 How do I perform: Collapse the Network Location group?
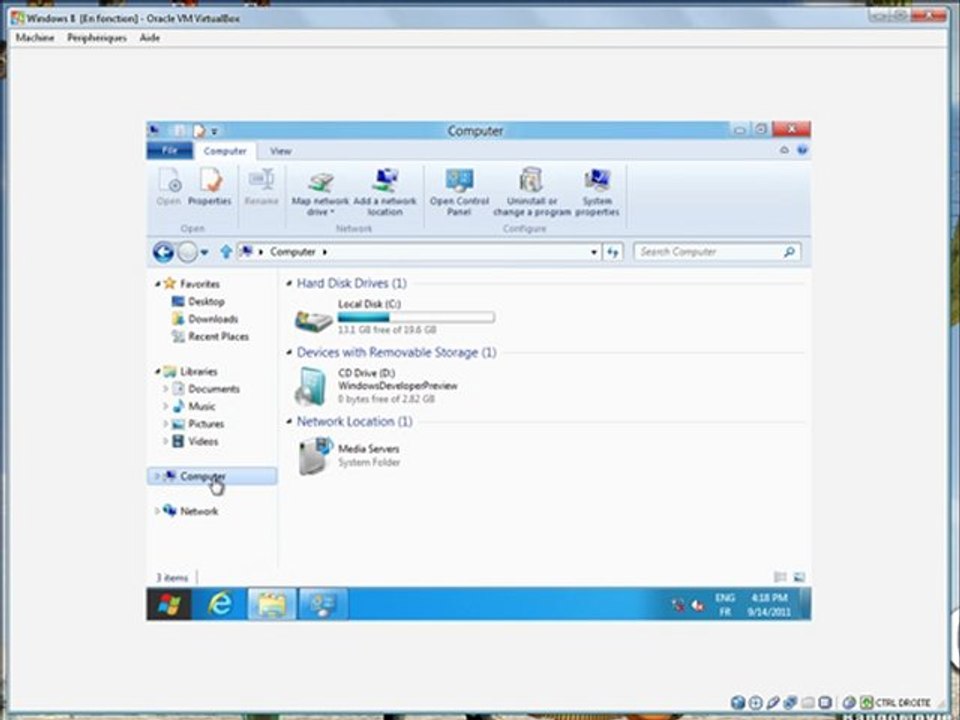pos(289,422)
